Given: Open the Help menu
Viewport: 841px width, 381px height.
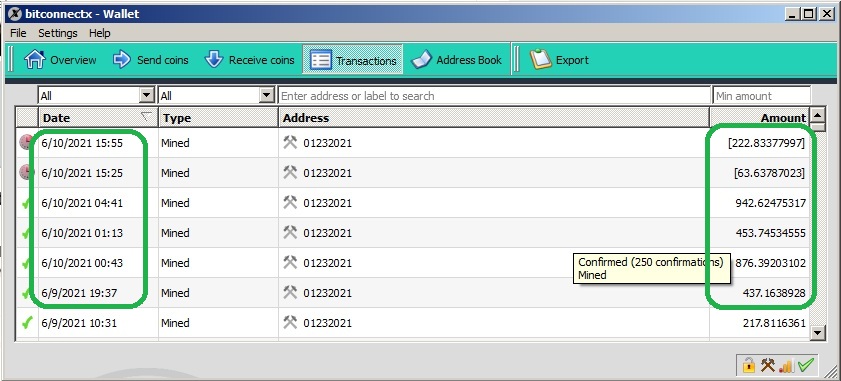Looking at the screenshot, I should (100, 33).
